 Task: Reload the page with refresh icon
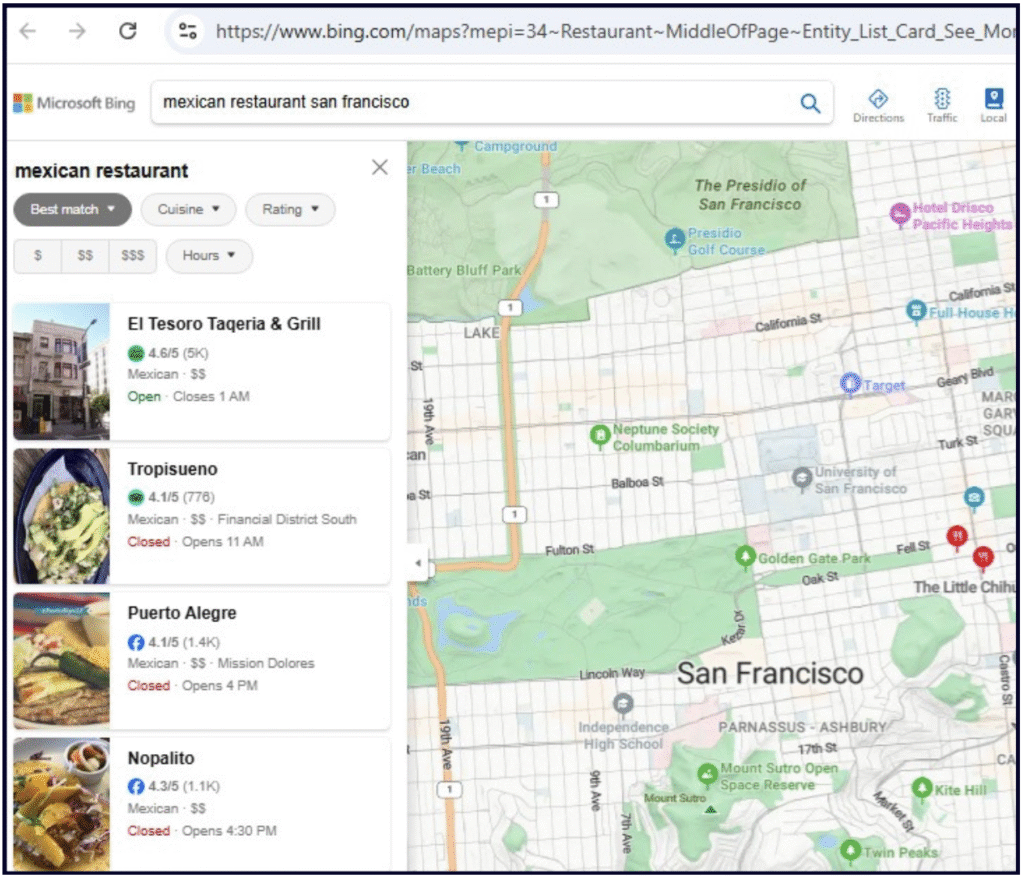pyautogui.click(x=128, y=31)
